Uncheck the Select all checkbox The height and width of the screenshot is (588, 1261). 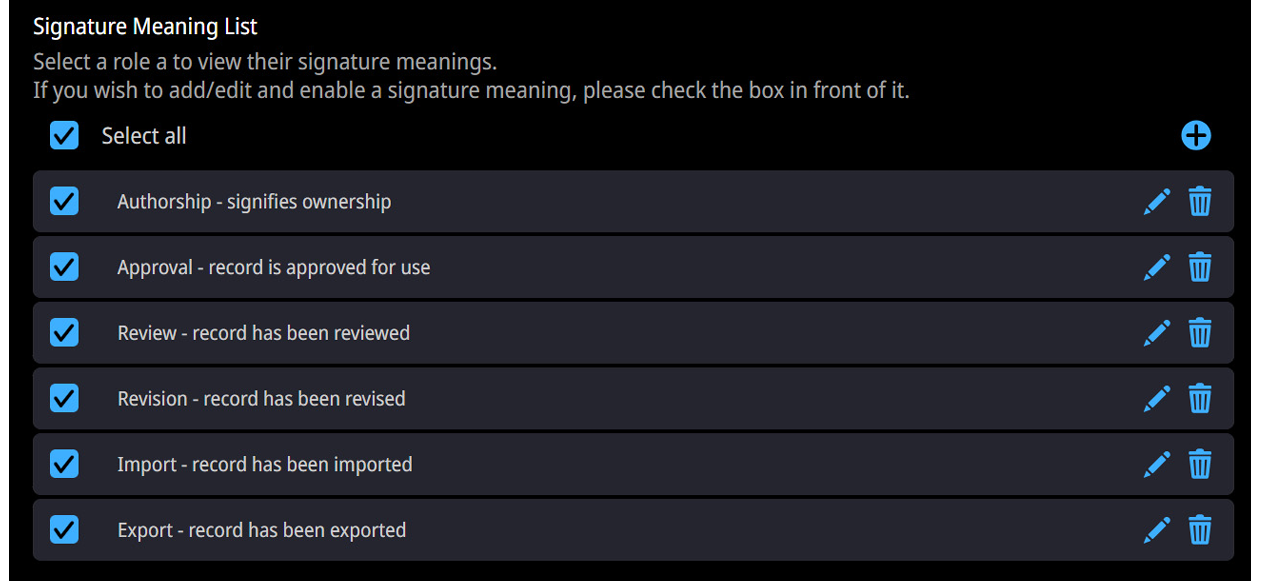tap(64, 136)
